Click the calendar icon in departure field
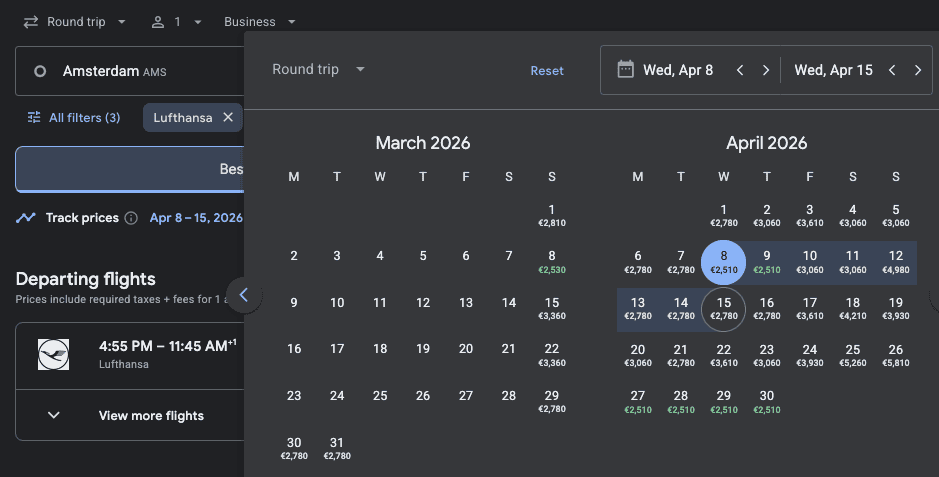 626,70
